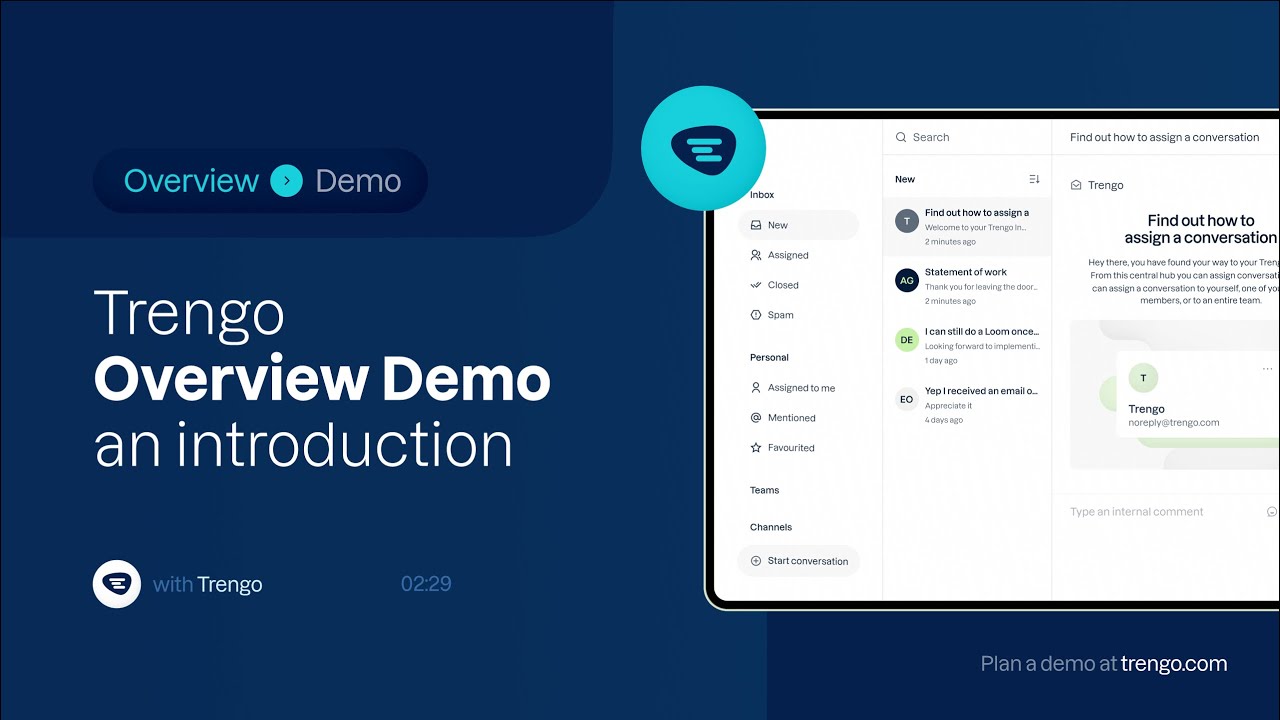Click the Spam warning icon
1280x720 pixels.
(756, 315)
